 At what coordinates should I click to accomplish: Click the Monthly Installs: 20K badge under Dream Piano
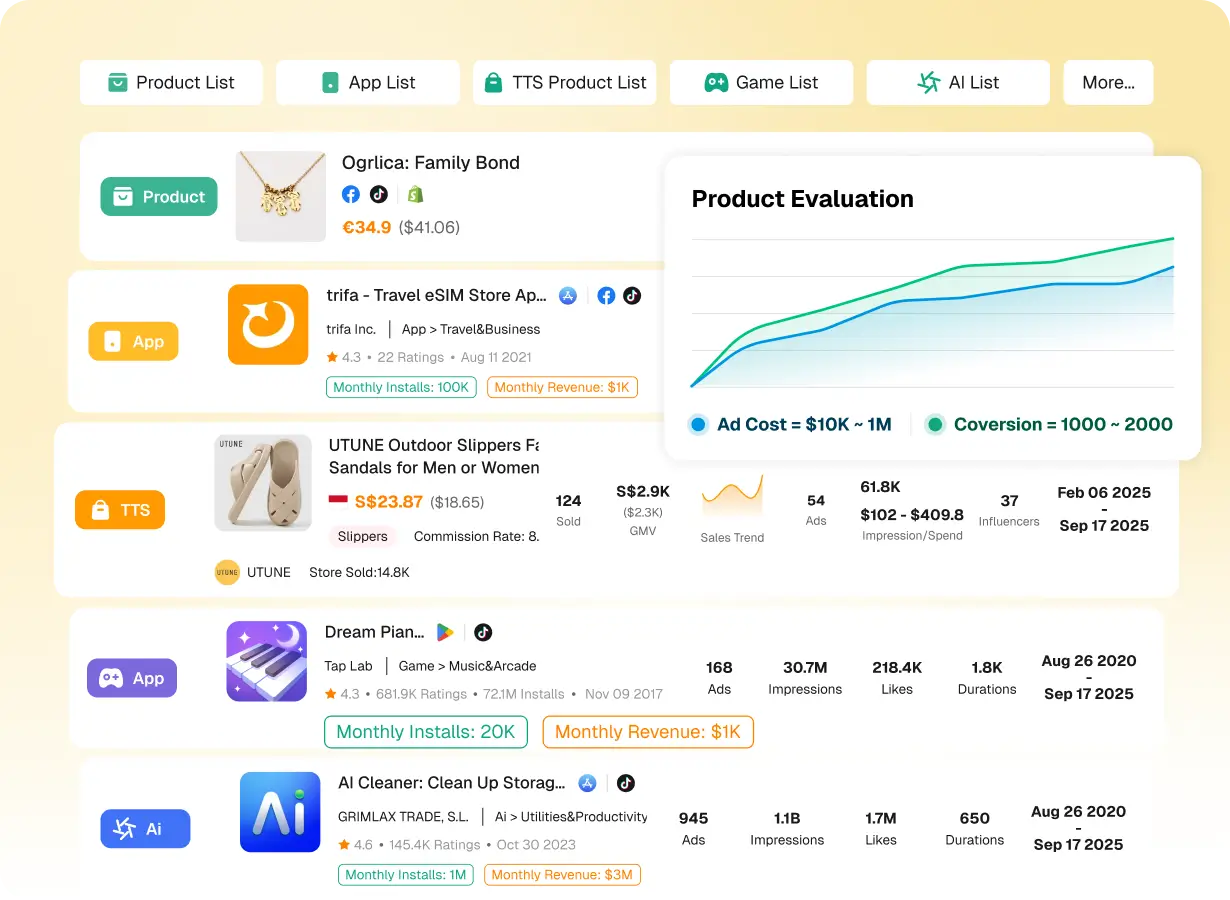click(x=425, y=731)
